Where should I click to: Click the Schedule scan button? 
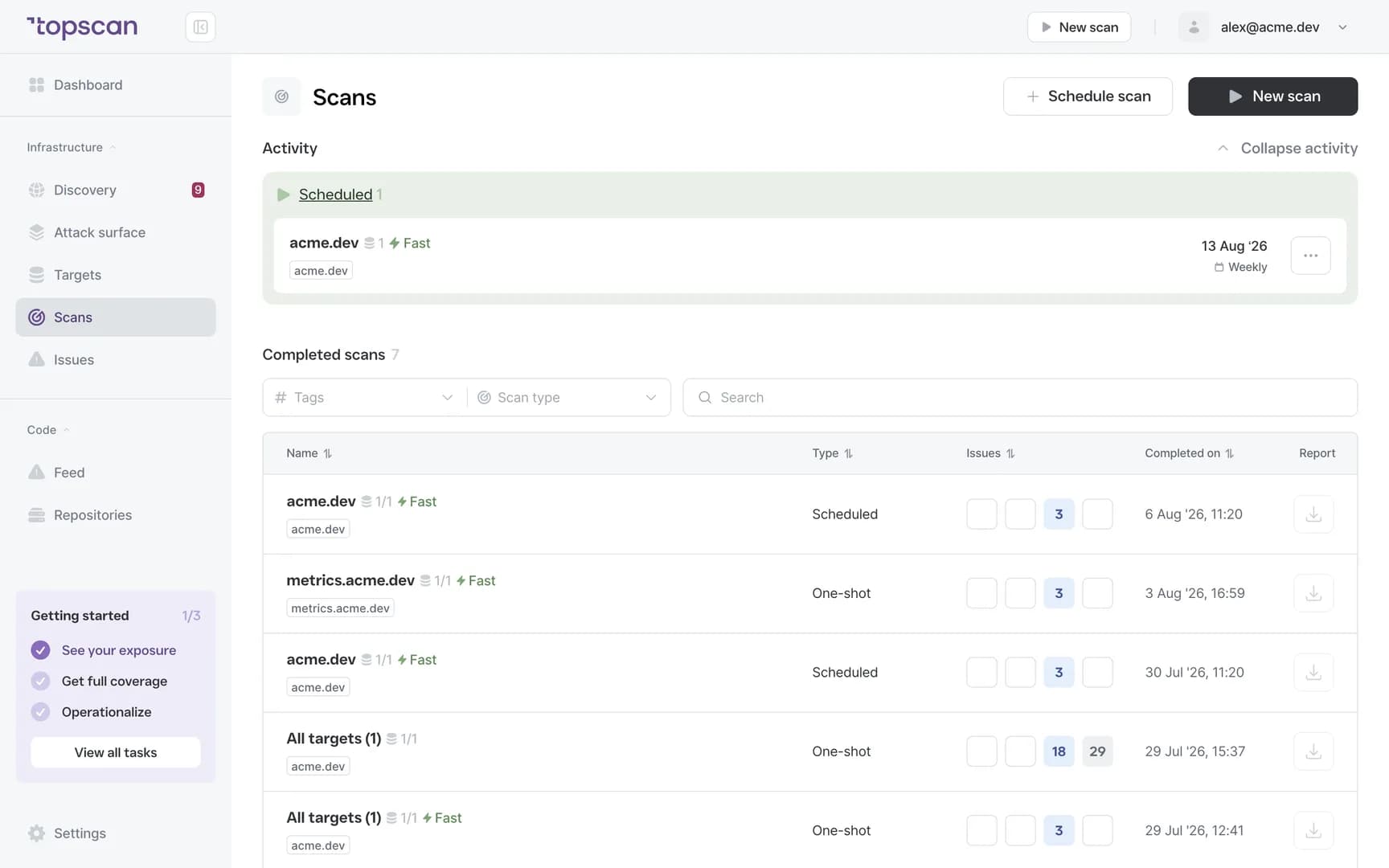pyautogui.click(x=1088, y=96)
